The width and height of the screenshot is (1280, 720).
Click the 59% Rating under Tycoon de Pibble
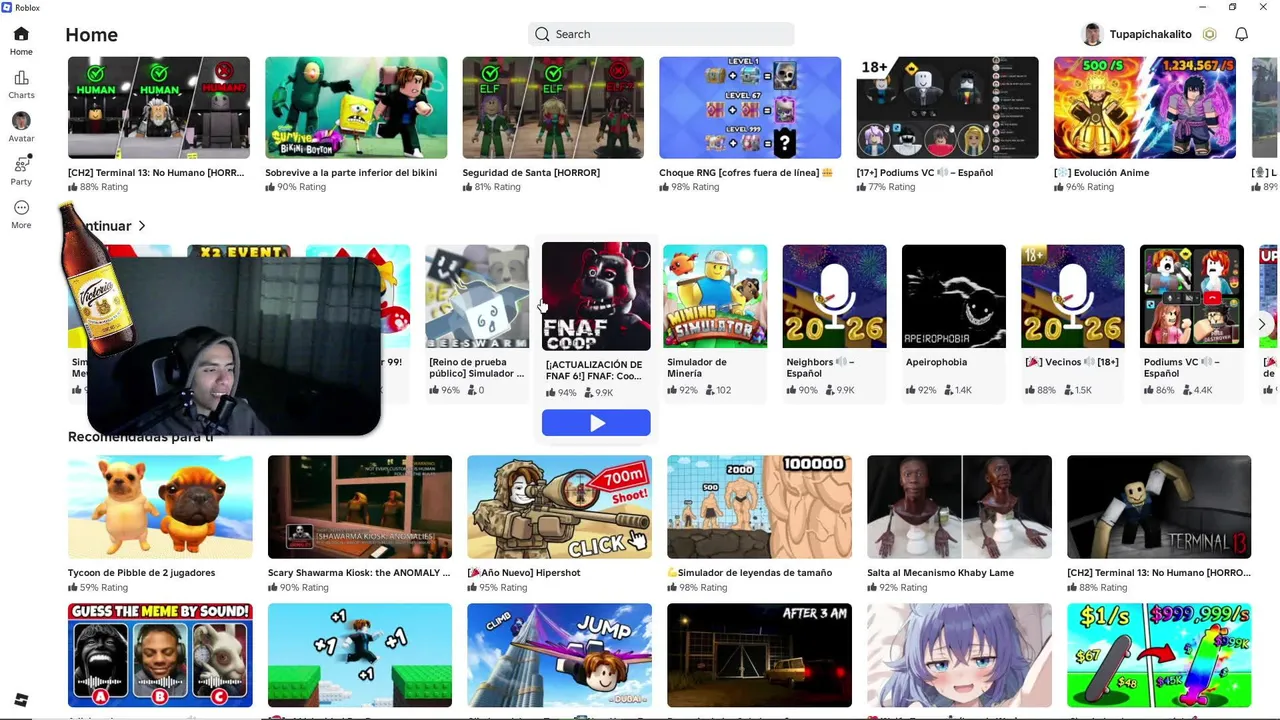(x=98, y=588)
